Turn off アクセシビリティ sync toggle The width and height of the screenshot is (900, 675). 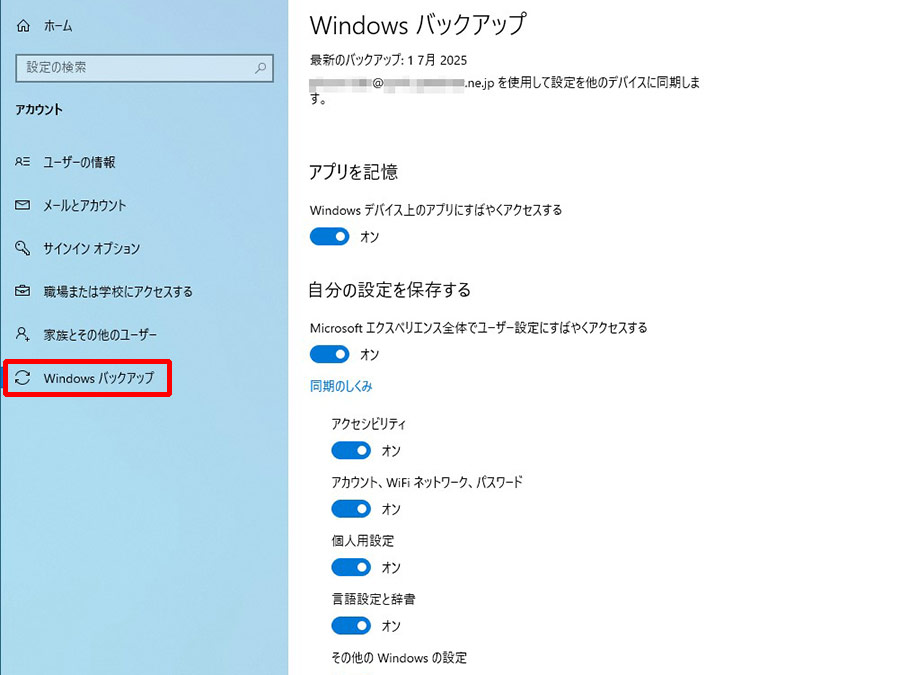[351, 451]
